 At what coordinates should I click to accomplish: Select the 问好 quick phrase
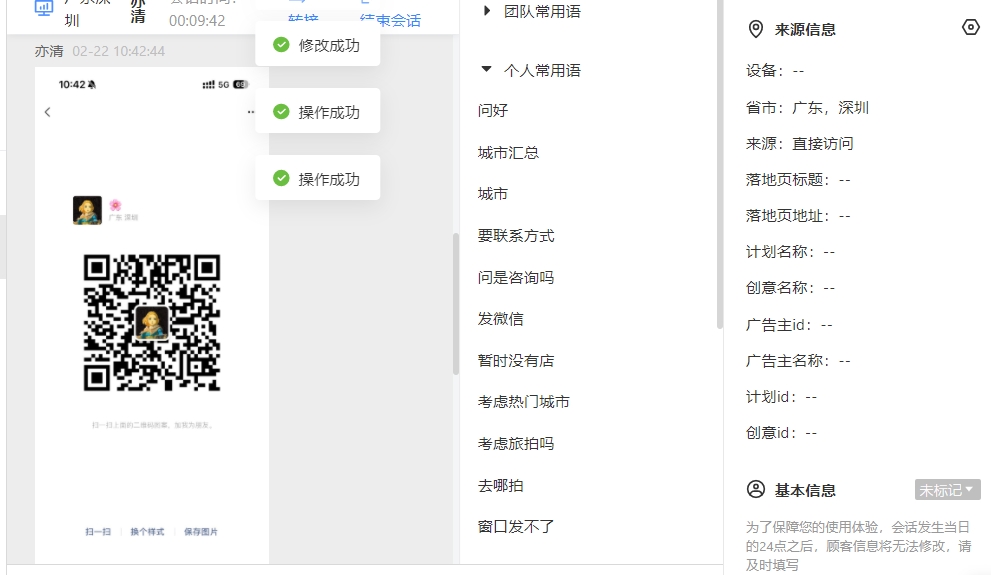[493, 111]
